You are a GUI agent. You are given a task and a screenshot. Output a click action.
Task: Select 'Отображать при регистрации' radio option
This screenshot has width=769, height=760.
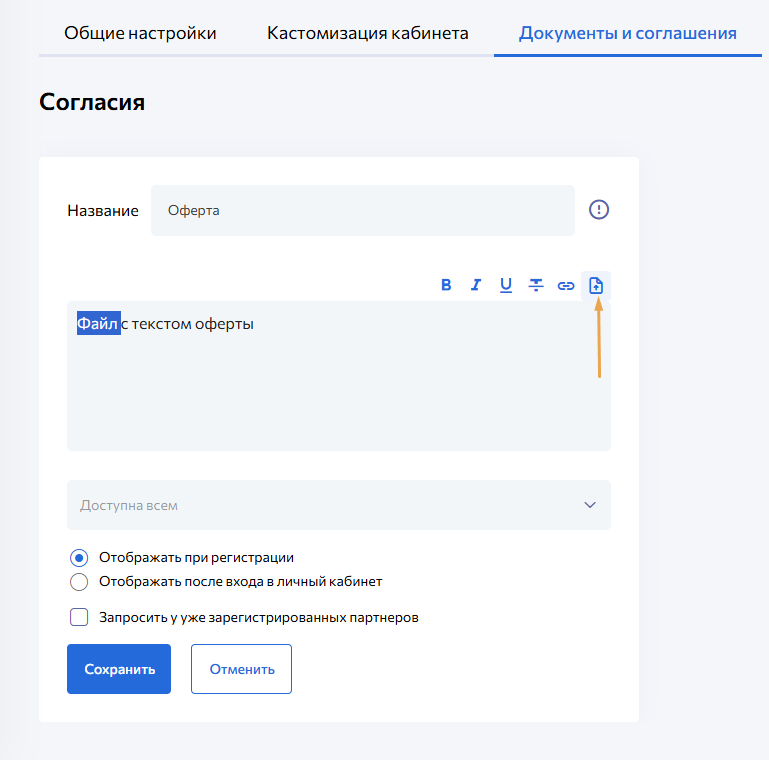tap(80, 558)
